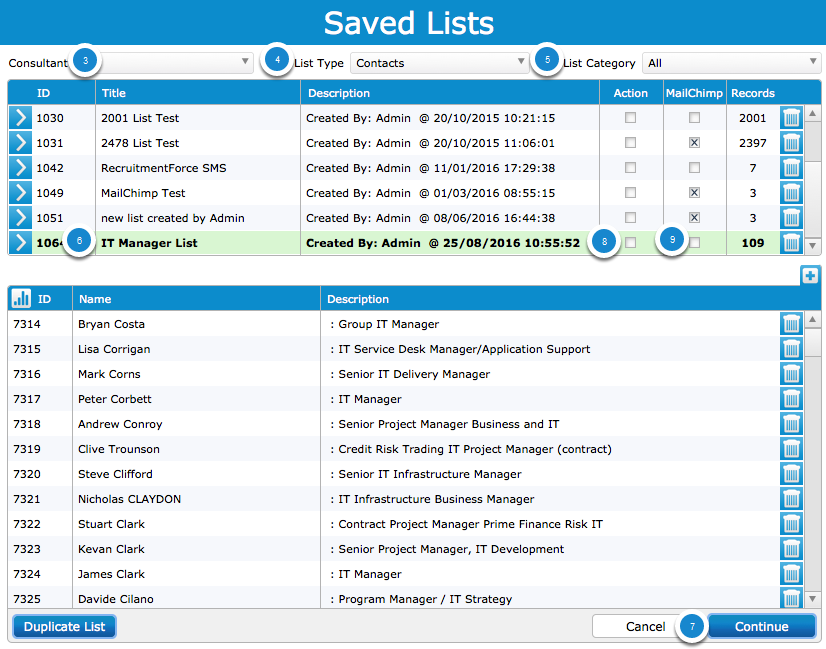Remove Kevan Clark from the list
This screenshot has width=826, height=649.
click(791, 549)
